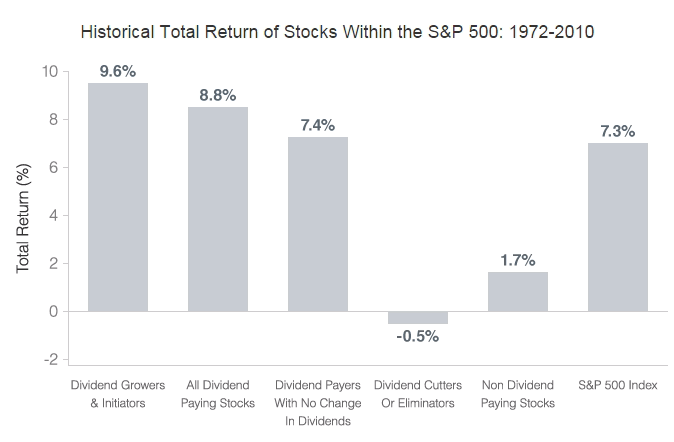Select the 'S&P 500 Index' category label
674x442 pixels.
[618, 385]
